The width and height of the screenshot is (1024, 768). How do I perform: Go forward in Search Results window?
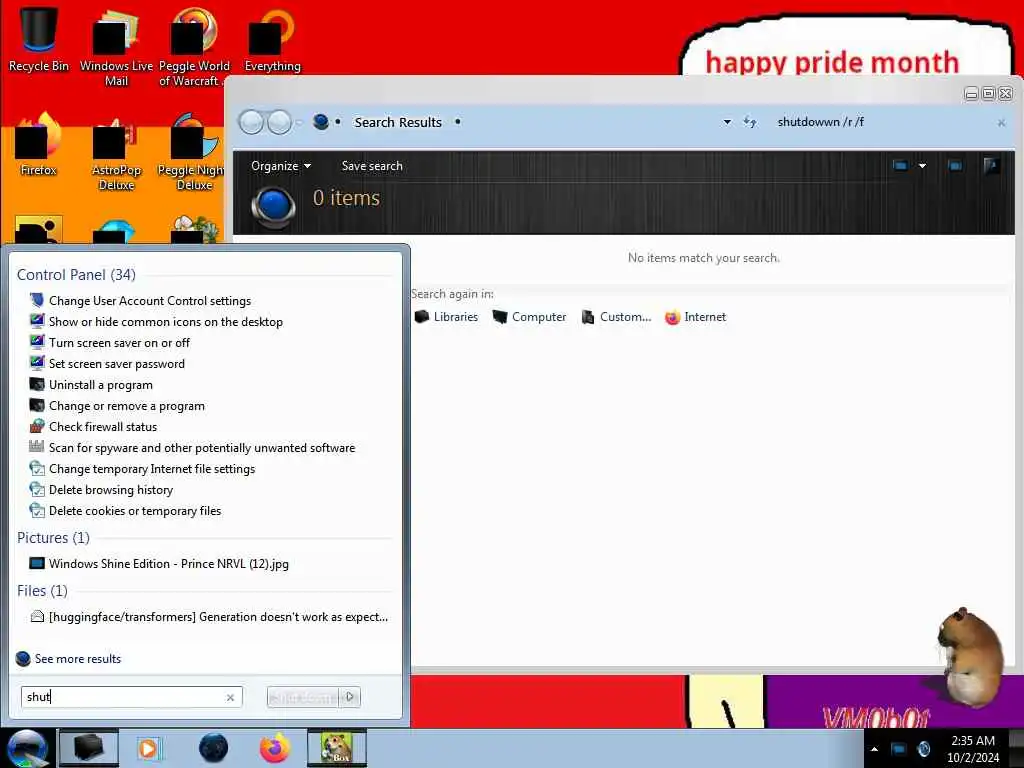tap(280, 122)
